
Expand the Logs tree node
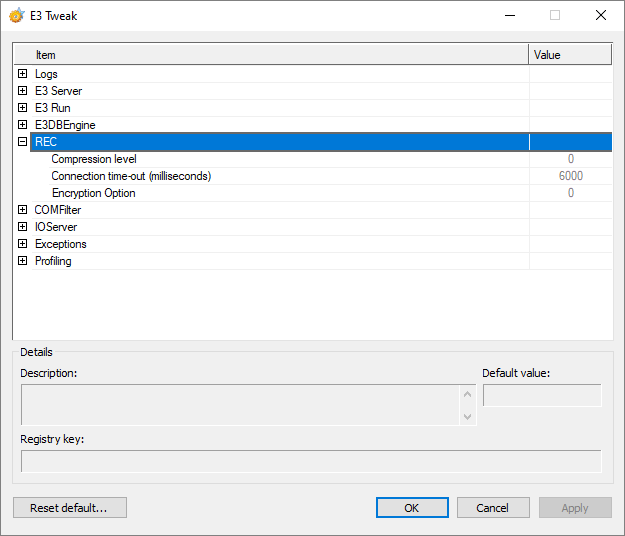coord(22,74)
